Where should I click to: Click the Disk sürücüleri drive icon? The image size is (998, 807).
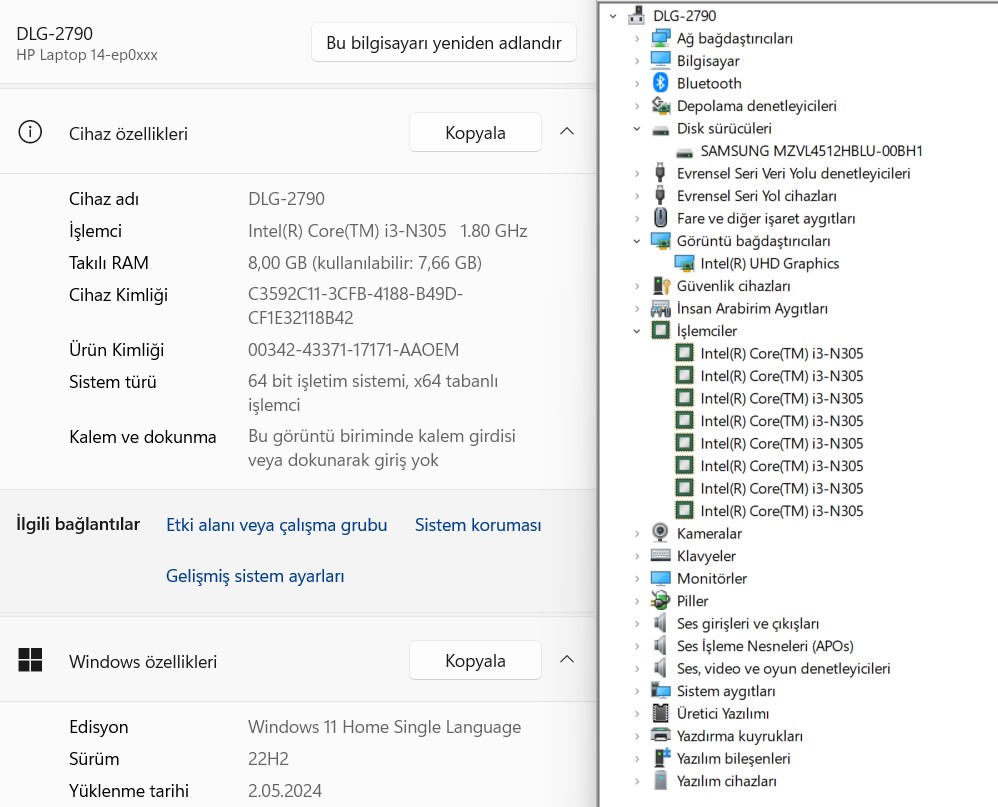pyautogui.click(x=661, y=129)
